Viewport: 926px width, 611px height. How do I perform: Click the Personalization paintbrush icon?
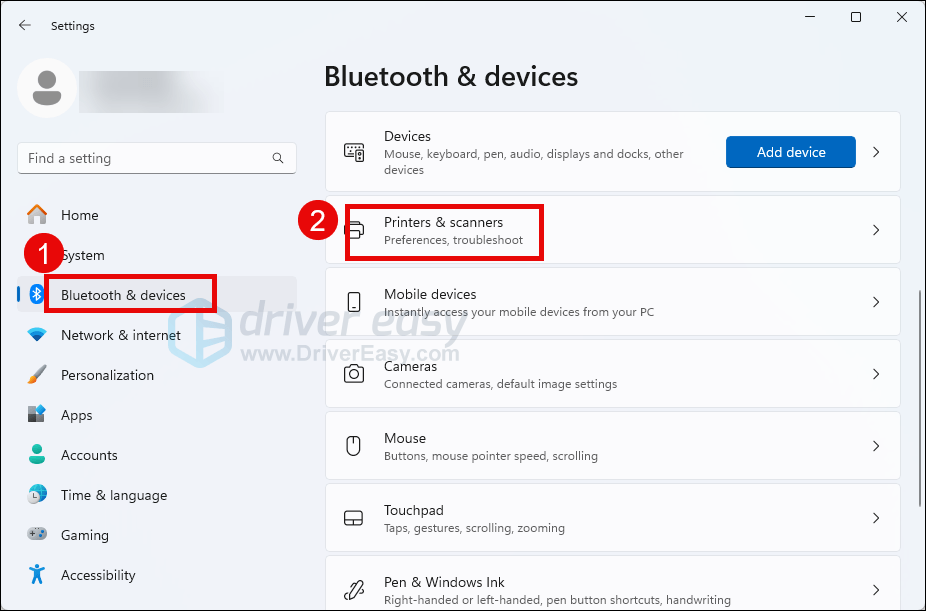(x=37, y=375)
